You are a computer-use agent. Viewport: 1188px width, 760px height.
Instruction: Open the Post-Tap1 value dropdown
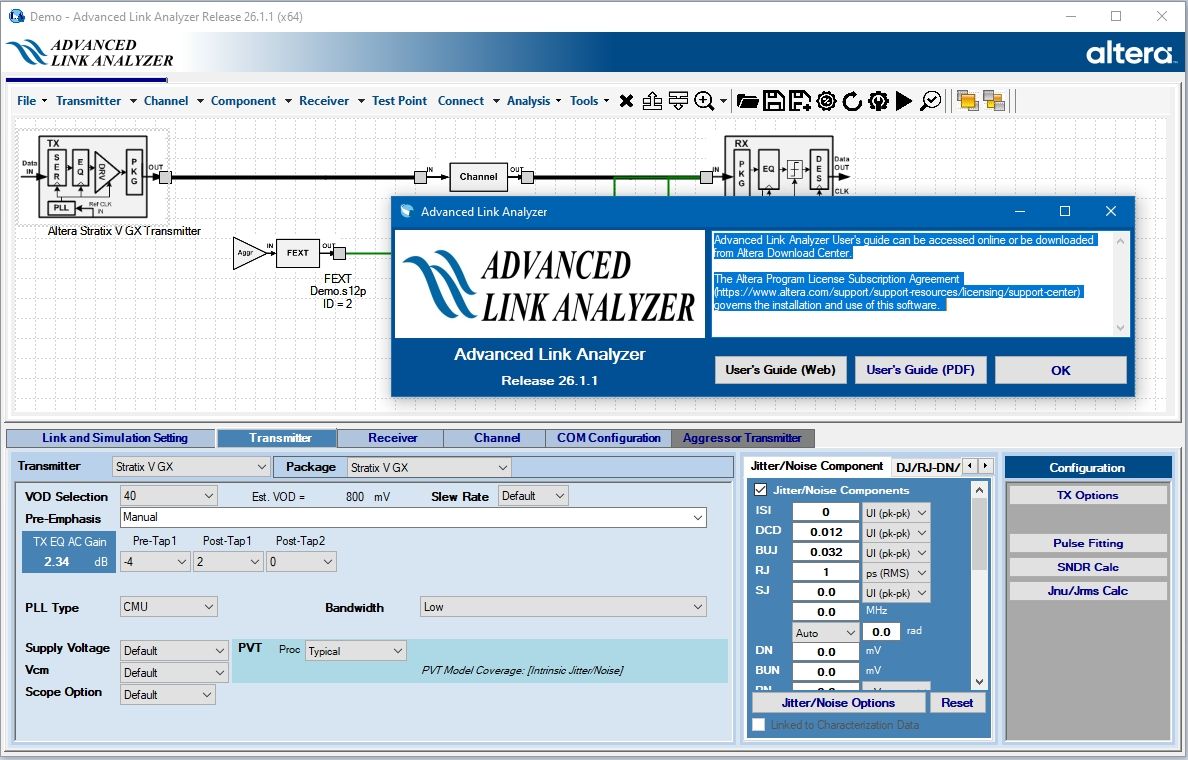pos(228,561)
